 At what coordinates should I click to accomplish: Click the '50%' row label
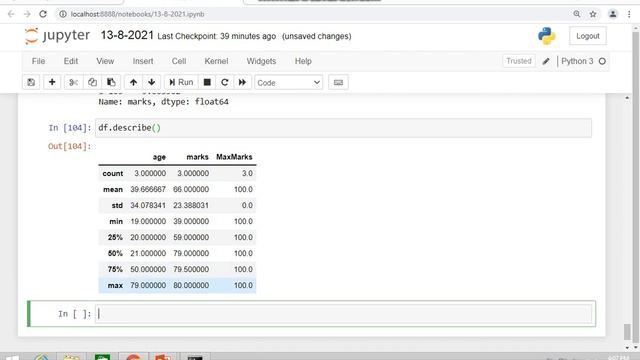coord(115,253)
